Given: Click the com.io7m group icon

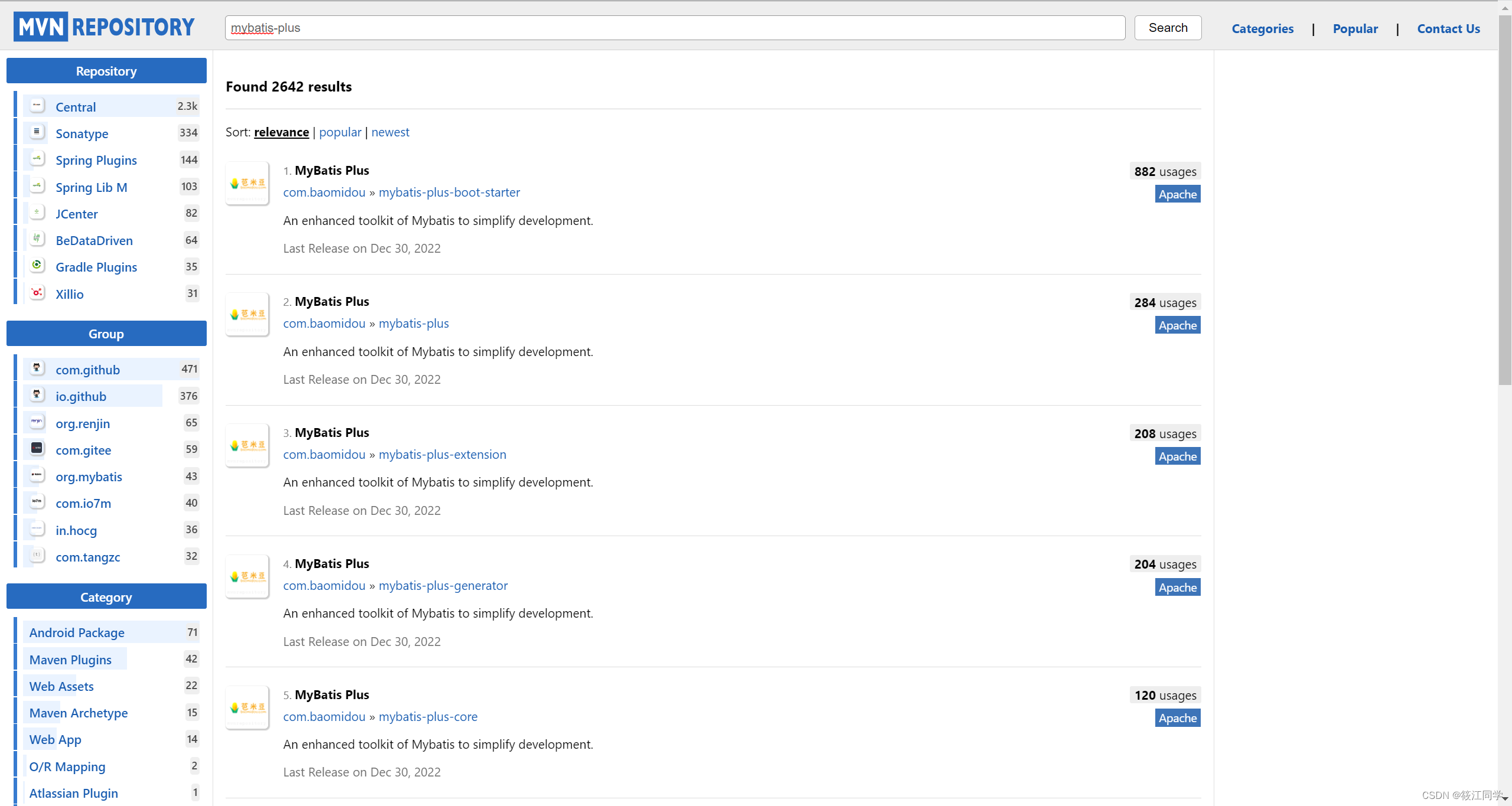Looking at the screenshot, I should [x=37, y=502].
